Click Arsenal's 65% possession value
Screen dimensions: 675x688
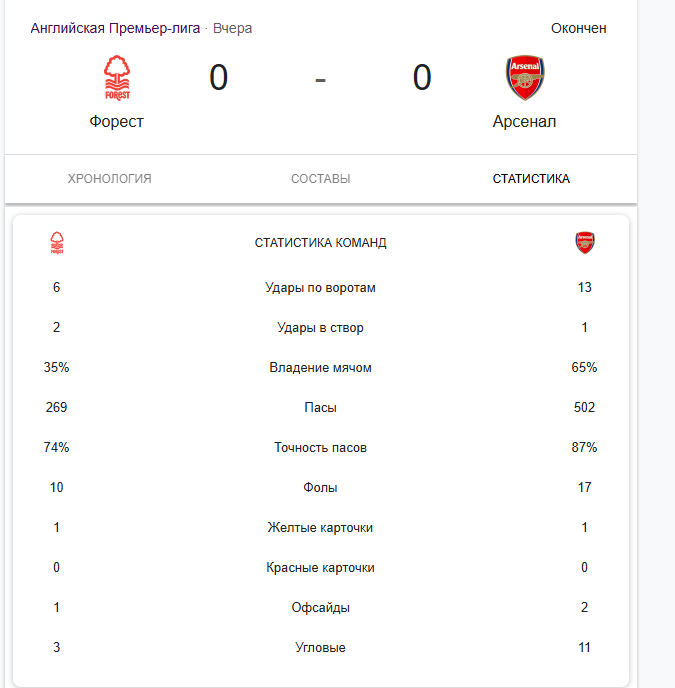point(584,367)
